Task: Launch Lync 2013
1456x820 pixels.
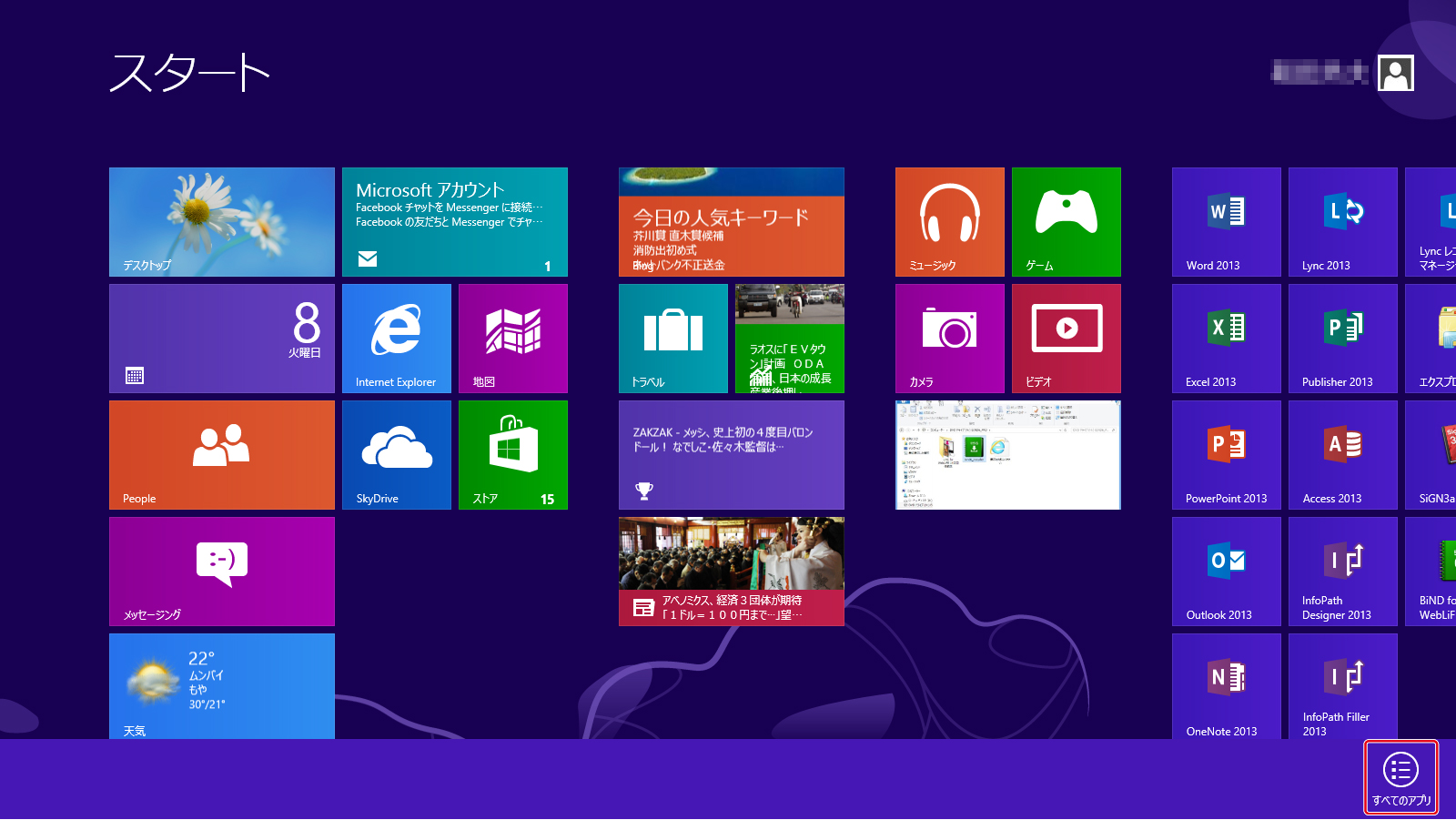Action: pyautogui.click(x=1343, y=222)
